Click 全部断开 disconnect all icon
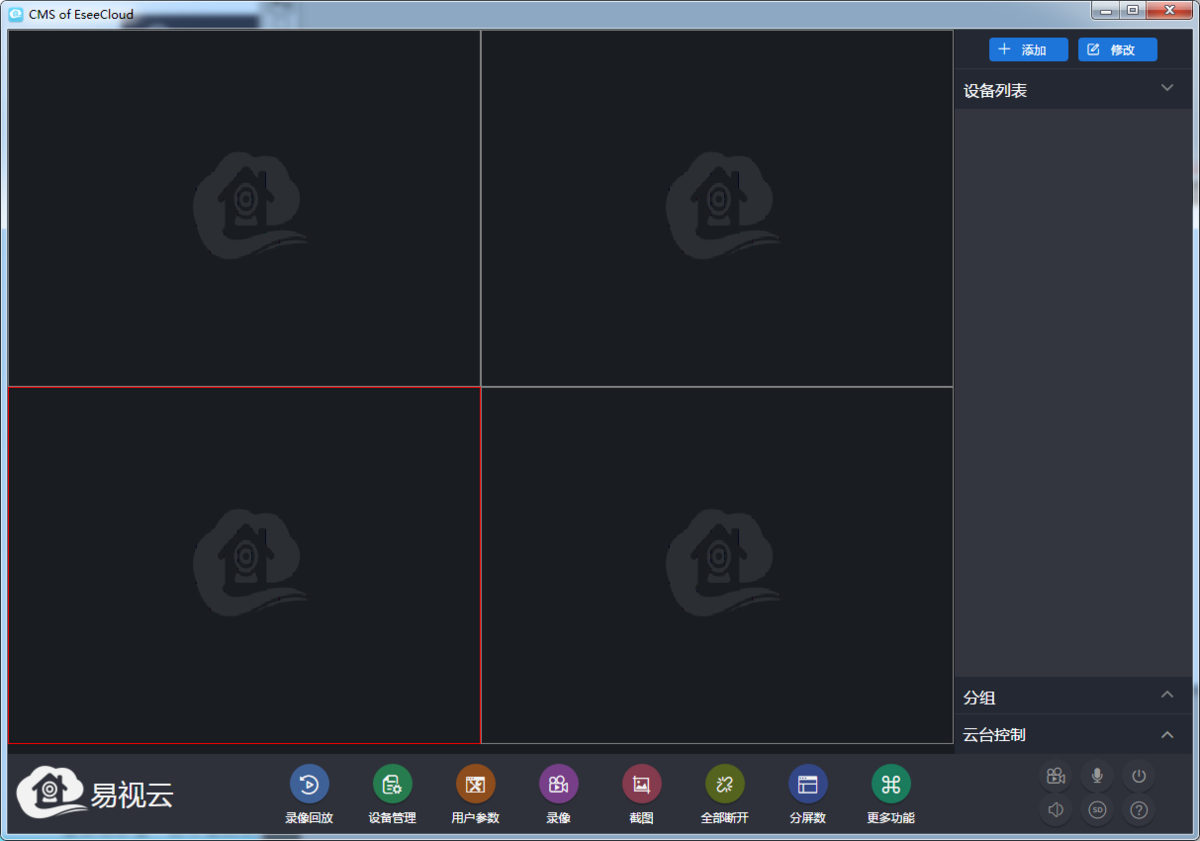Viewport: 1200px width, 841px height. (x=725, y=785)
